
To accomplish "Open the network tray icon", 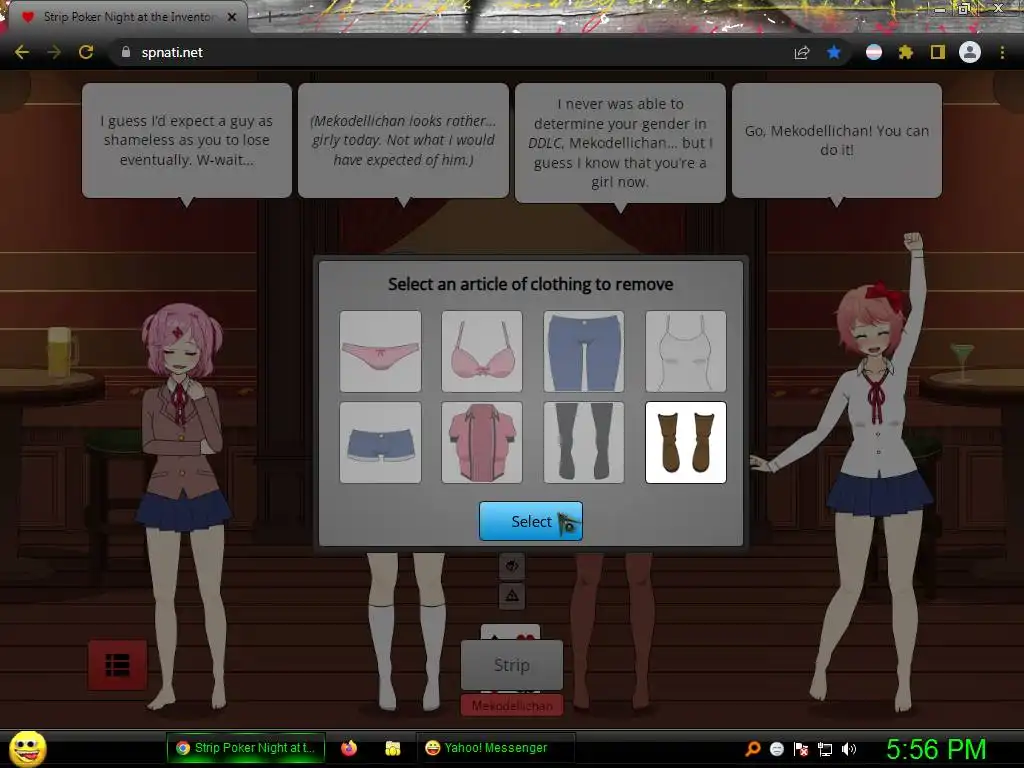I will (825, 749).
